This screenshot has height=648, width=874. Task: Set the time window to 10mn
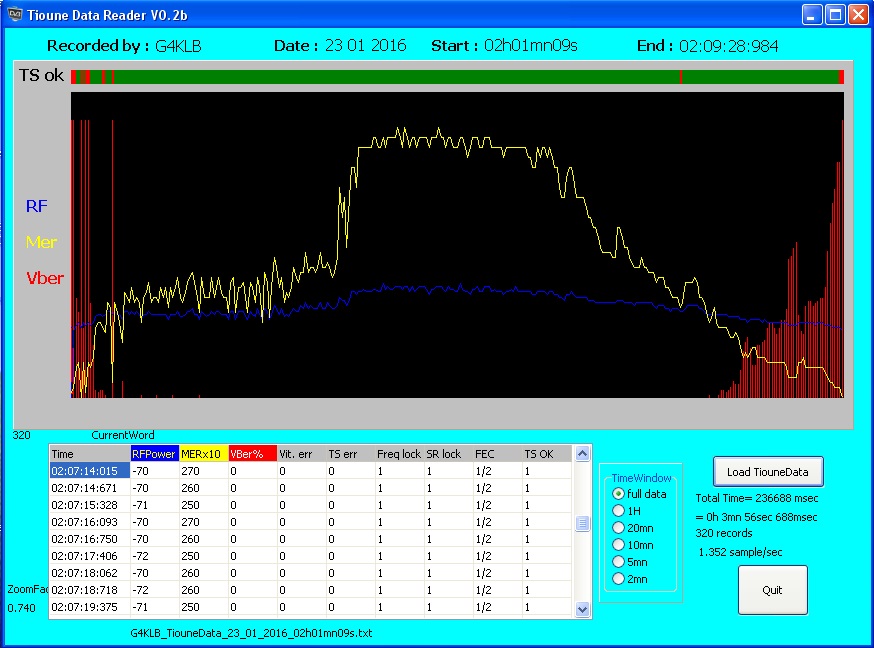[618, 545]
